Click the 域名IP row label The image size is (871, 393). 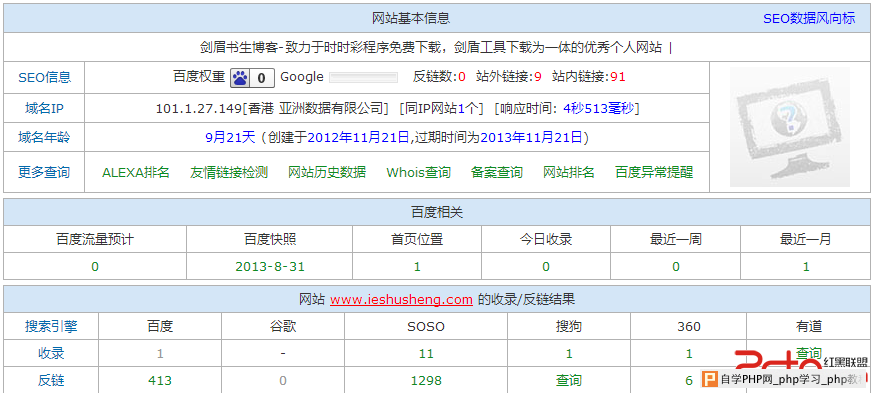pos(44,108)
